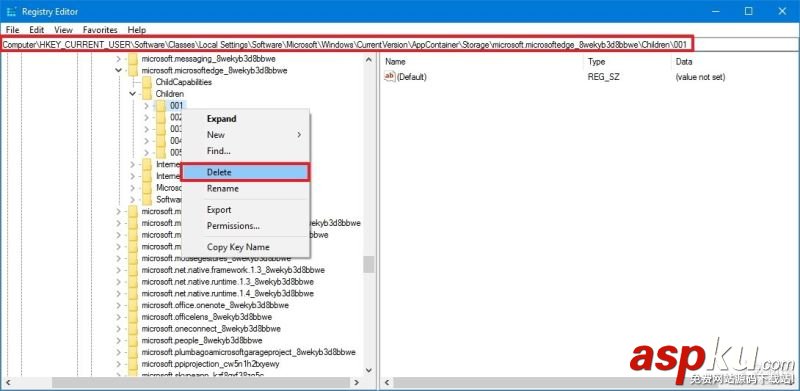Click values pane horizontal scrollbar left arrow
800x391 pixels.
[387, 382]
